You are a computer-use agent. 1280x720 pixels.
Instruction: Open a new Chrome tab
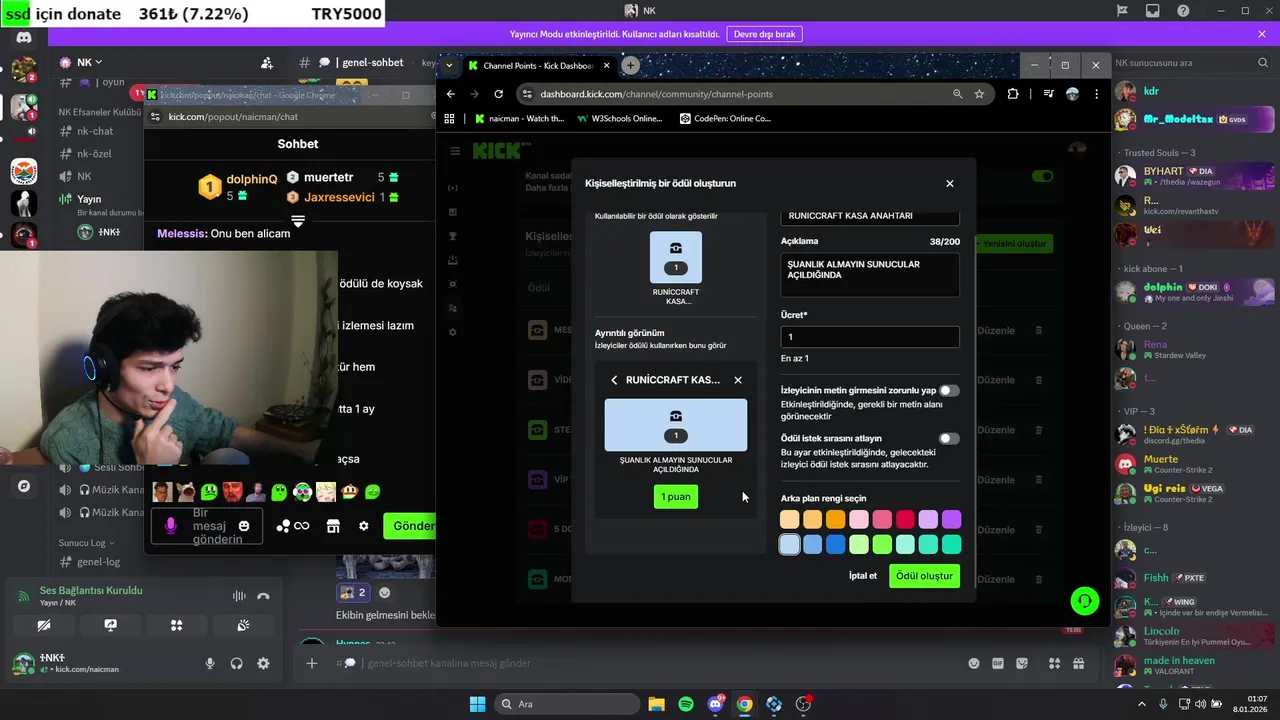630,65
